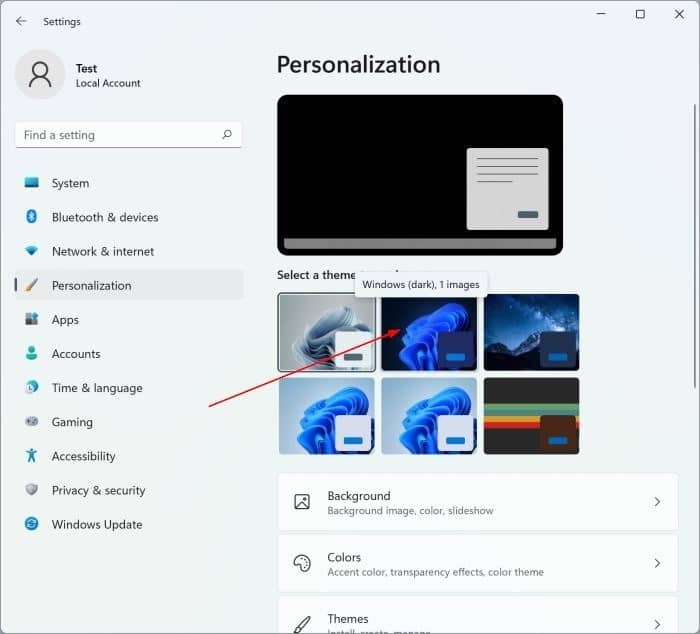Viewport: 700px width, 634px height.
Task: Click the Accessibility figure icon
Action: pos(32,455)
